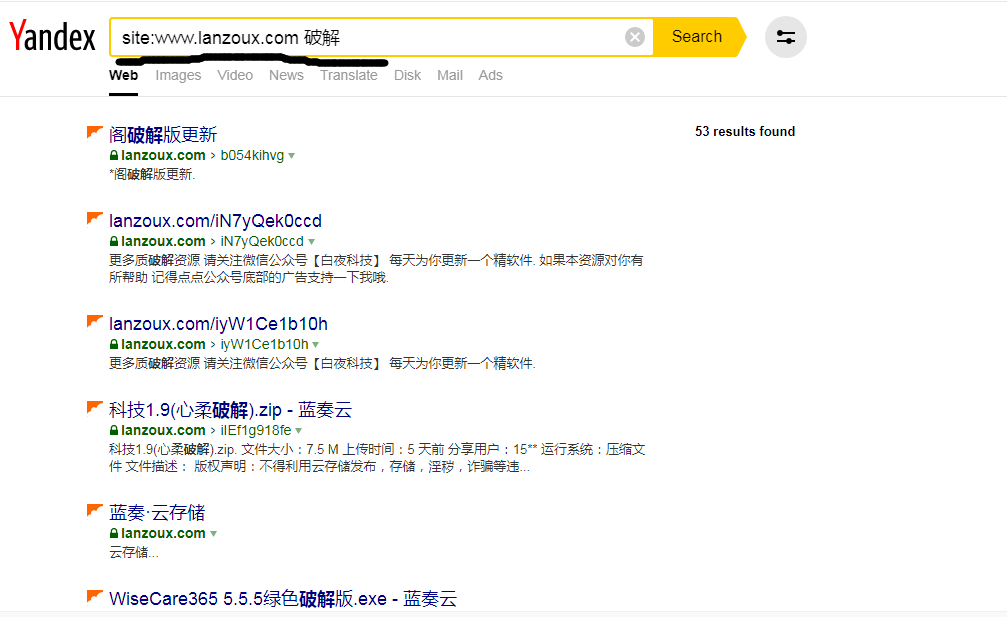Switch to Images tab
Viewport: 1007px width, 617px height.
178,75
